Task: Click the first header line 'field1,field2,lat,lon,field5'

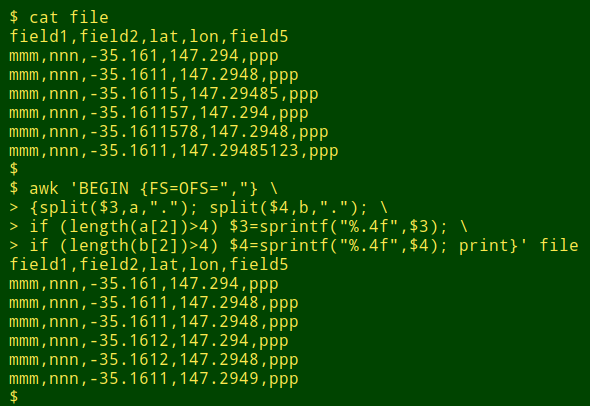Action: tap(149, 36)
